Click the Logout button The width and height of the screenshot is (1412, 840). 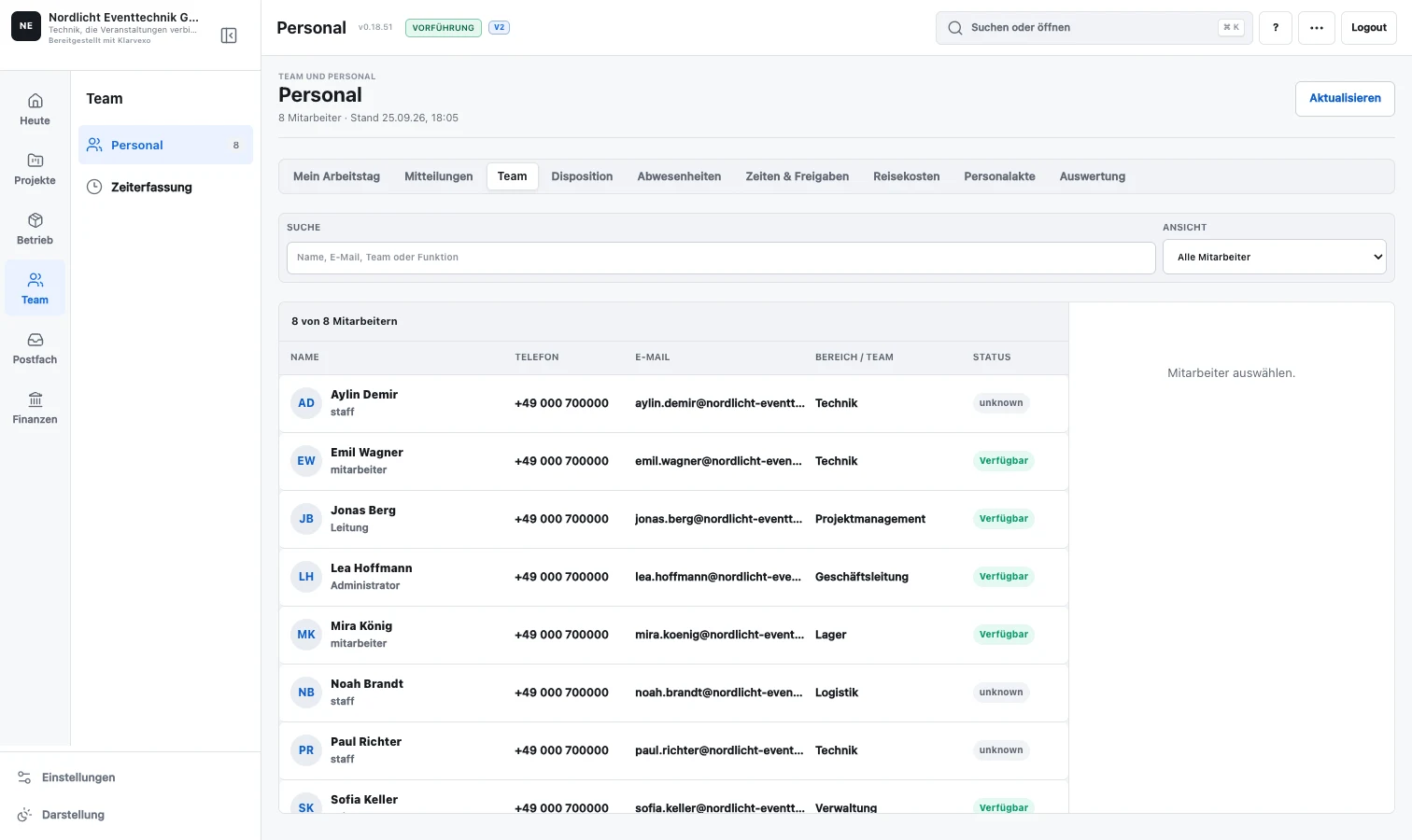(x=1369, y=28)
